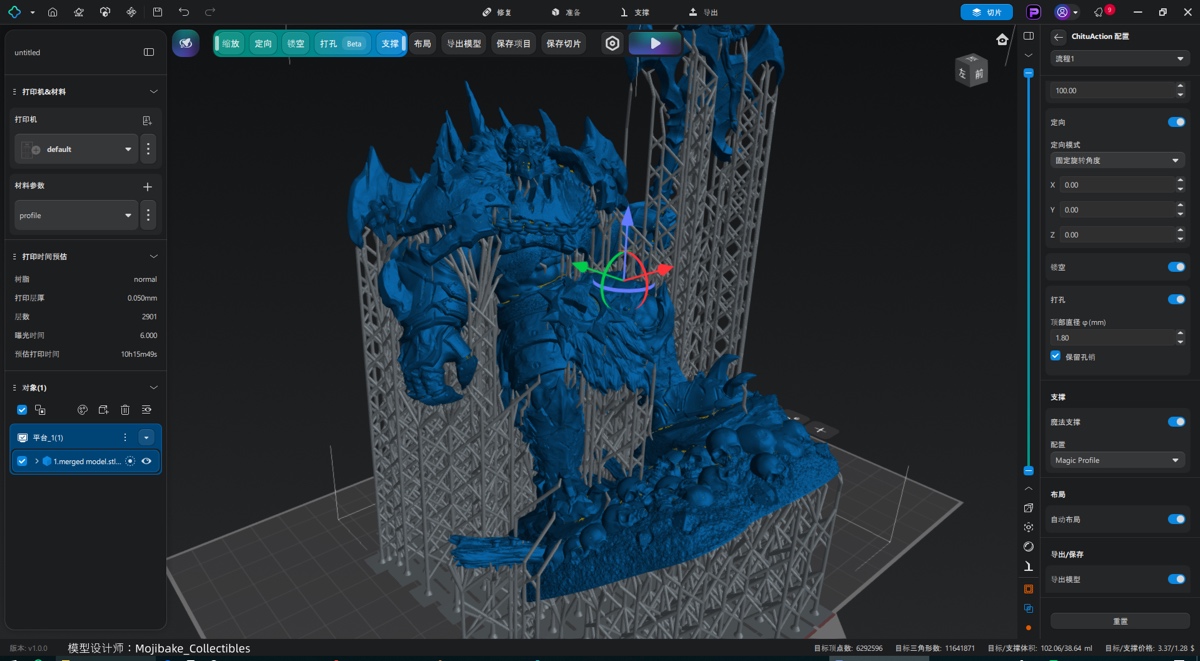Click the 切片 slice button
The image size is (1200, 661).
point(986,12)
